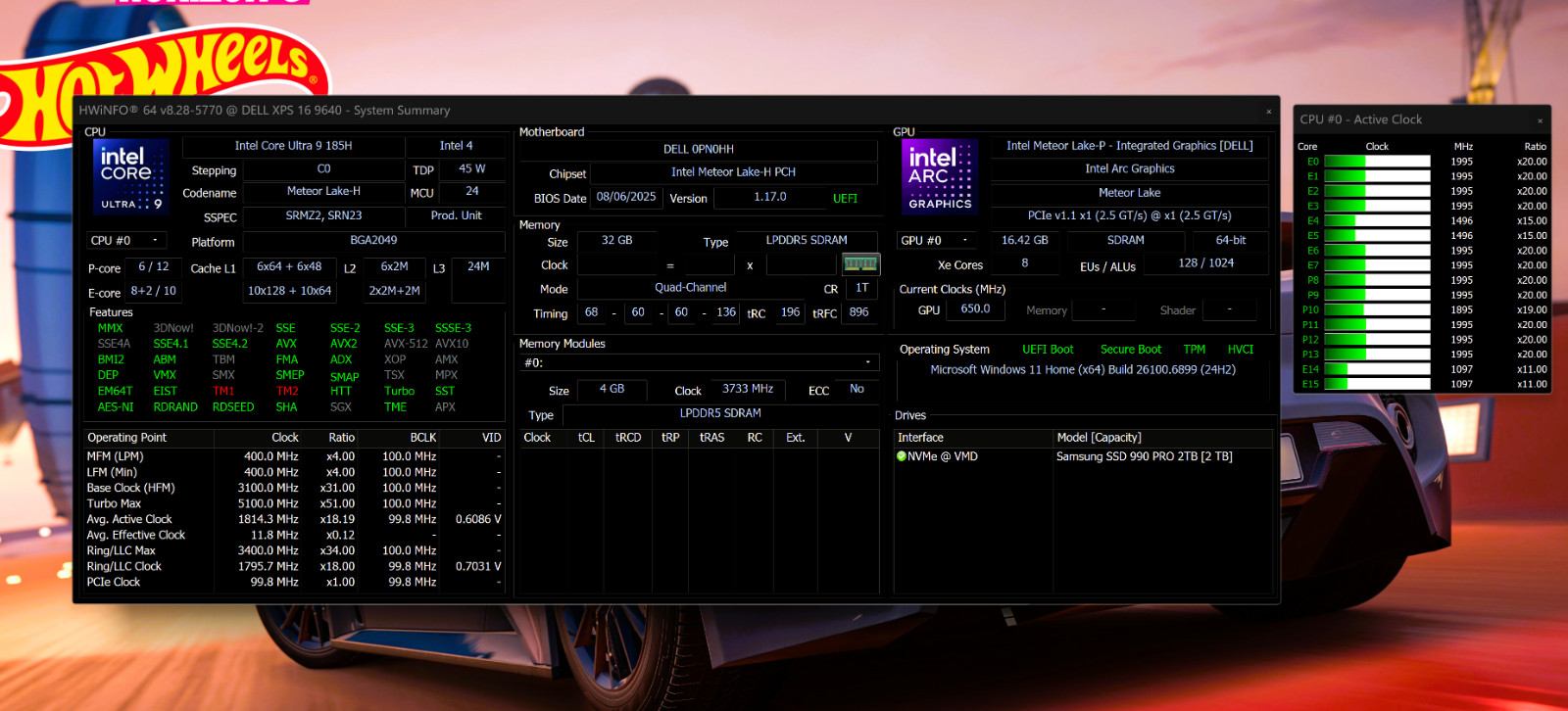Click the 45 W TDP value
This screenshot has height=711, width=1568.
472,169
